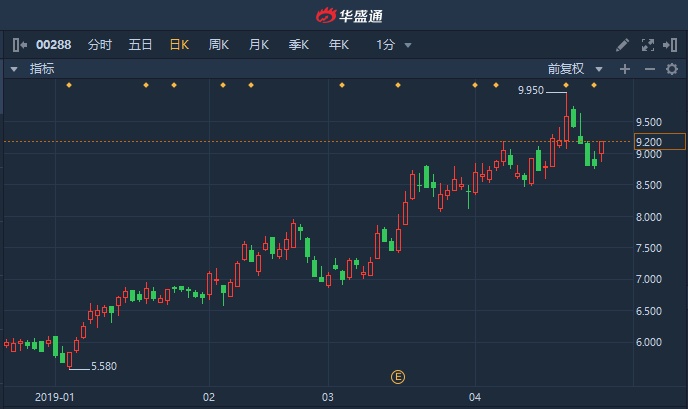This screenshot has width=688, height=409.
Task: Expand the 指标 indicators menu
Action: (x=33, y=69)
